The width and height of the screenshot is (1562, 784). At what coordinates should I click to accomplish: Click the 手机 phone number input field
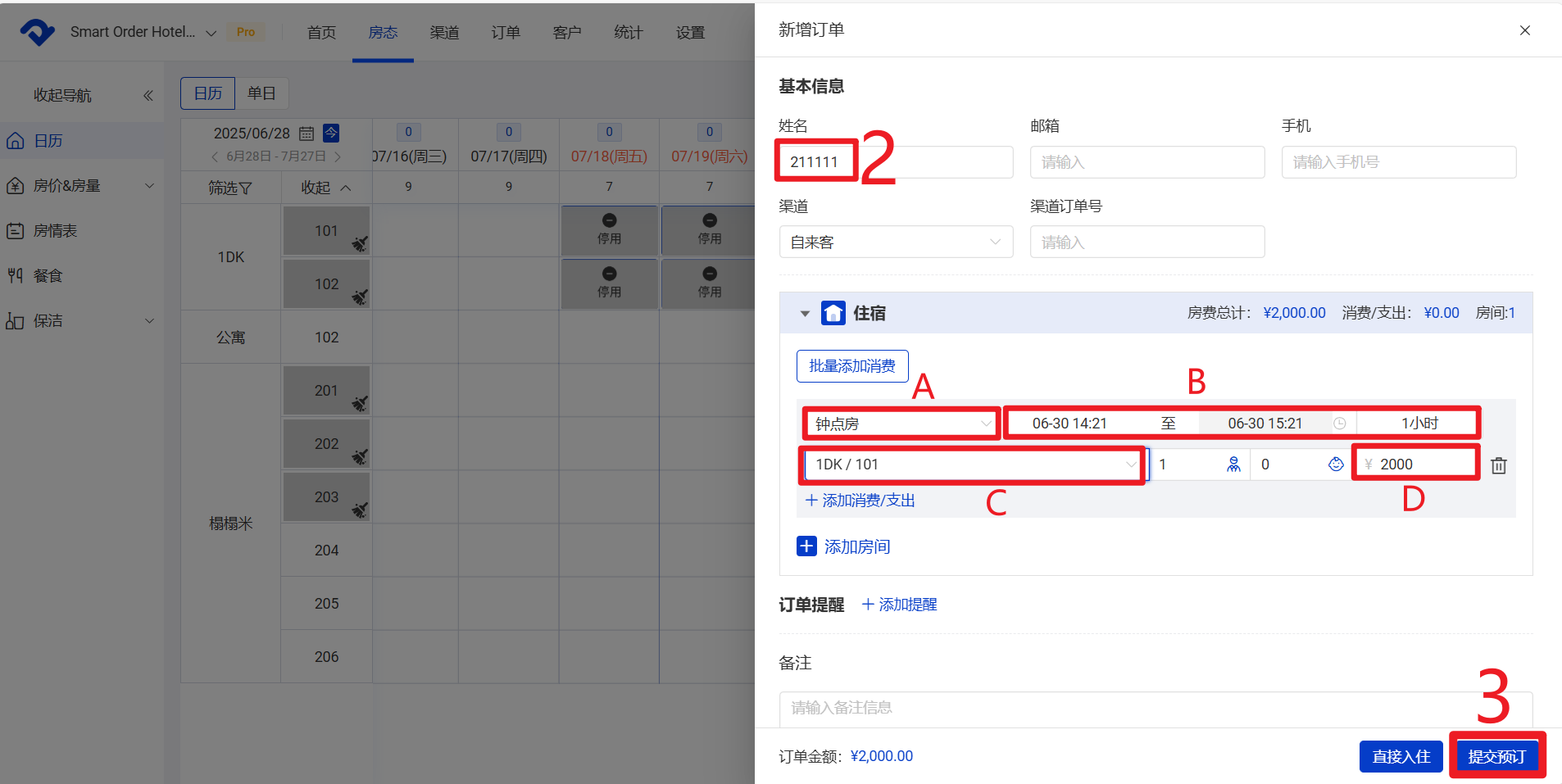coord(1398,162)
